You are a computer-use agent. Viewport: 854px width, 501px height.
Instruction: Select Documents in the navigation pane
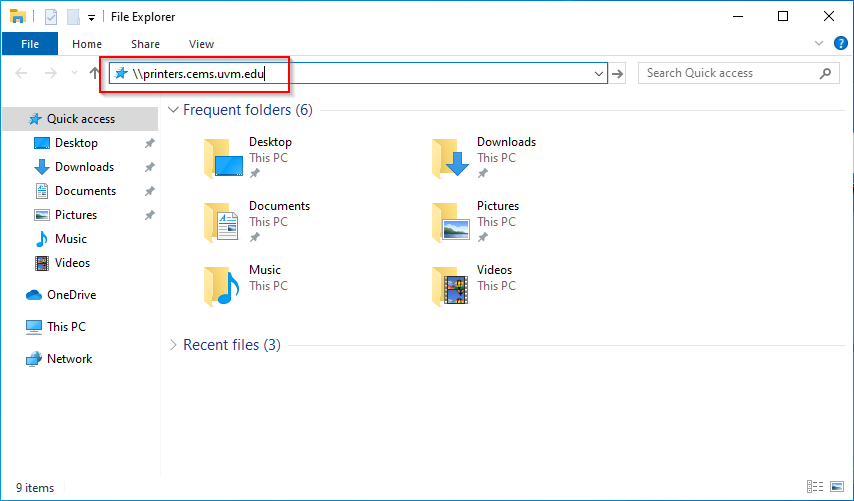86,191
